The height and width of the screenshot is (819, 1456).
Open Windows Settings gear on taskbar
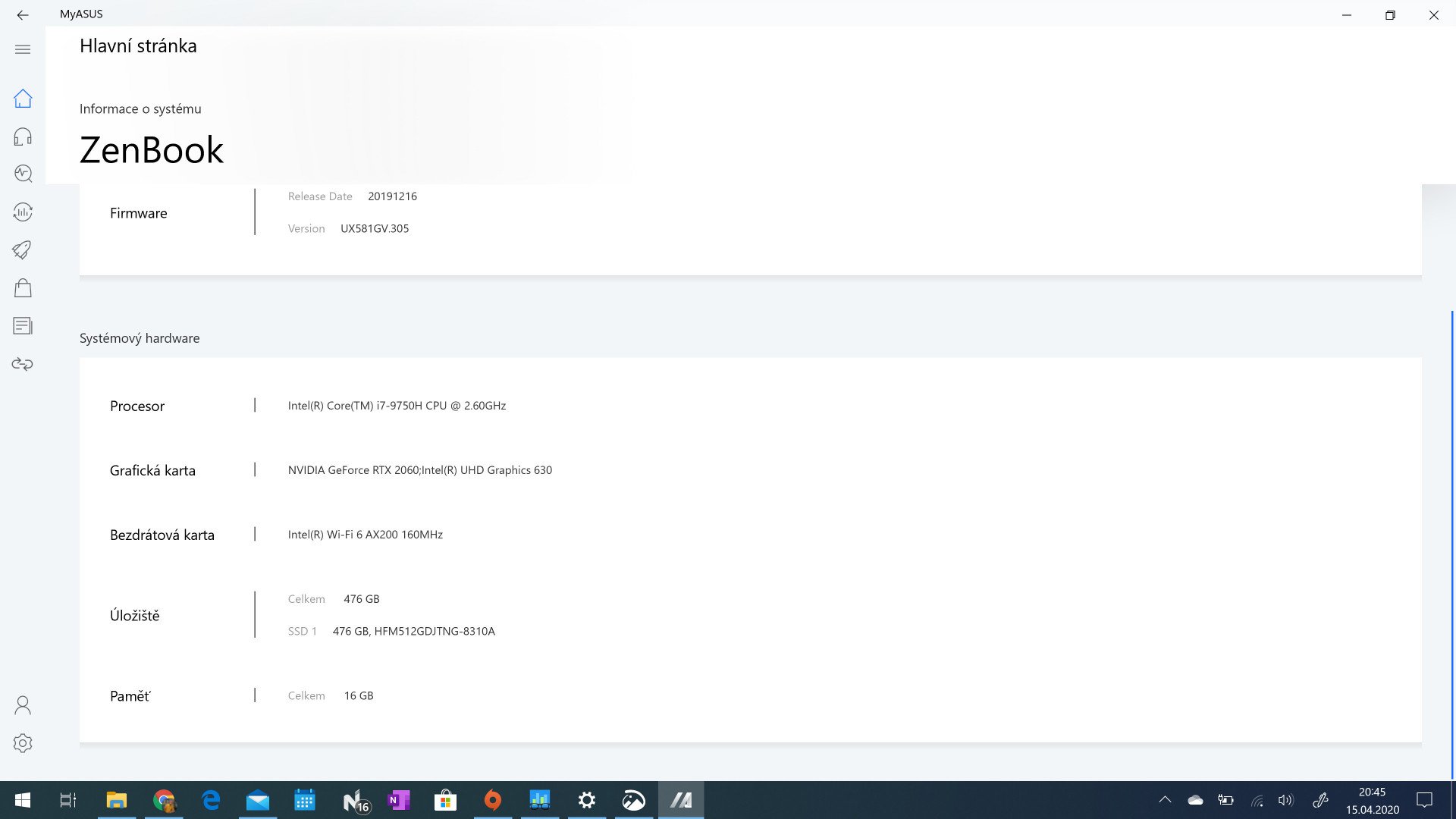pos(587,800)
